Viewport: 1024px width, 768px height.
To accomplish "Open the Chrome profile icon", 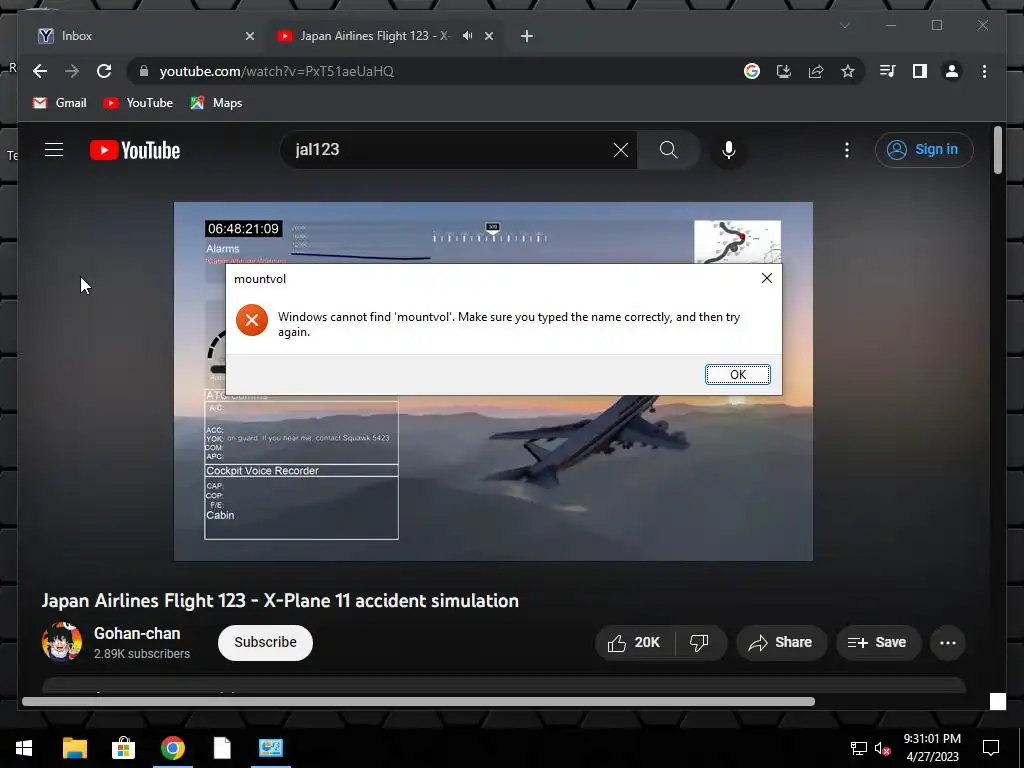I will click(952, 71).
